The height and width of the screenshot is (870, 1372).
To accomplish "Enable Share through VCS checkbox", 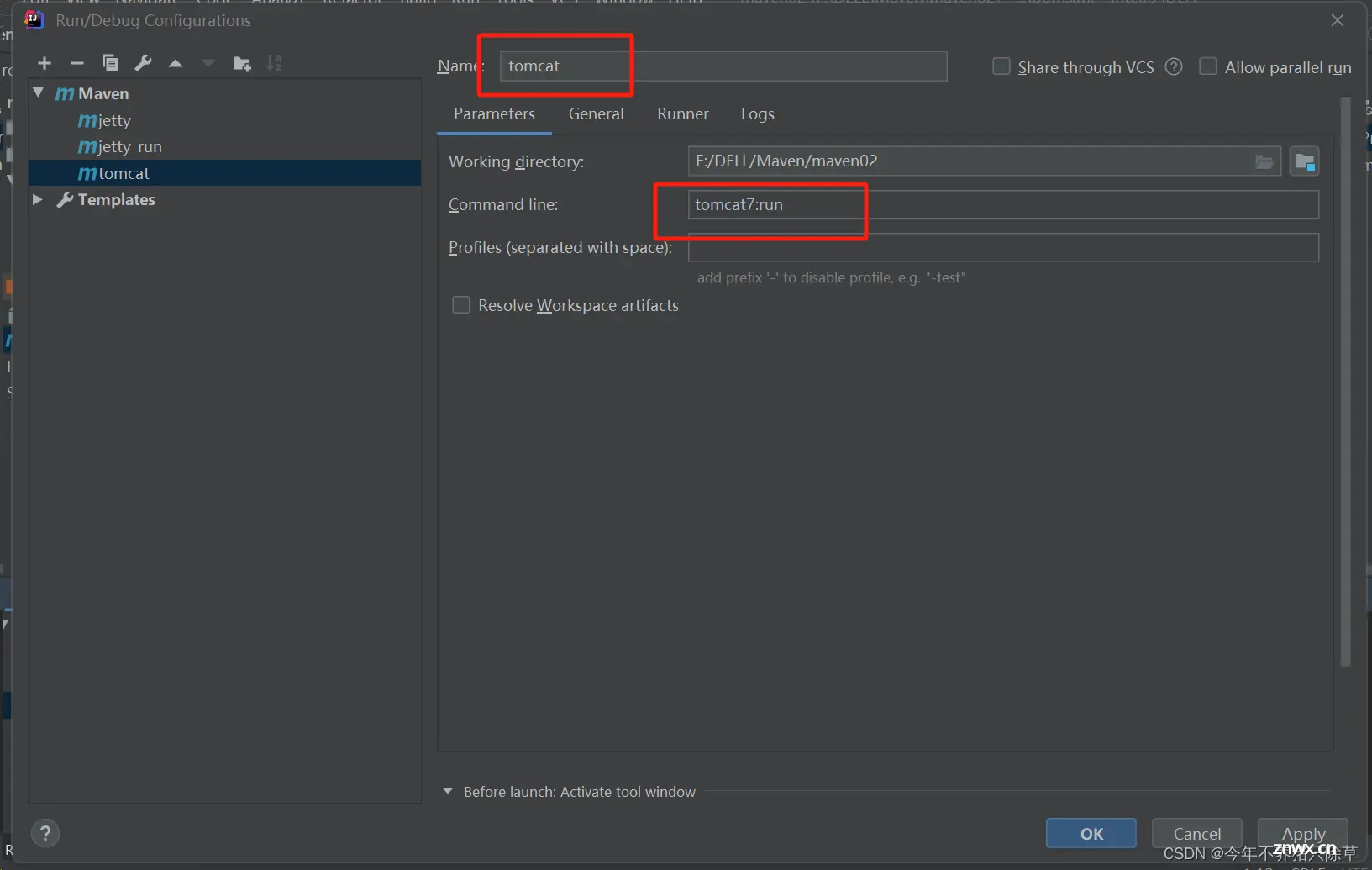I will point(1001,66).
